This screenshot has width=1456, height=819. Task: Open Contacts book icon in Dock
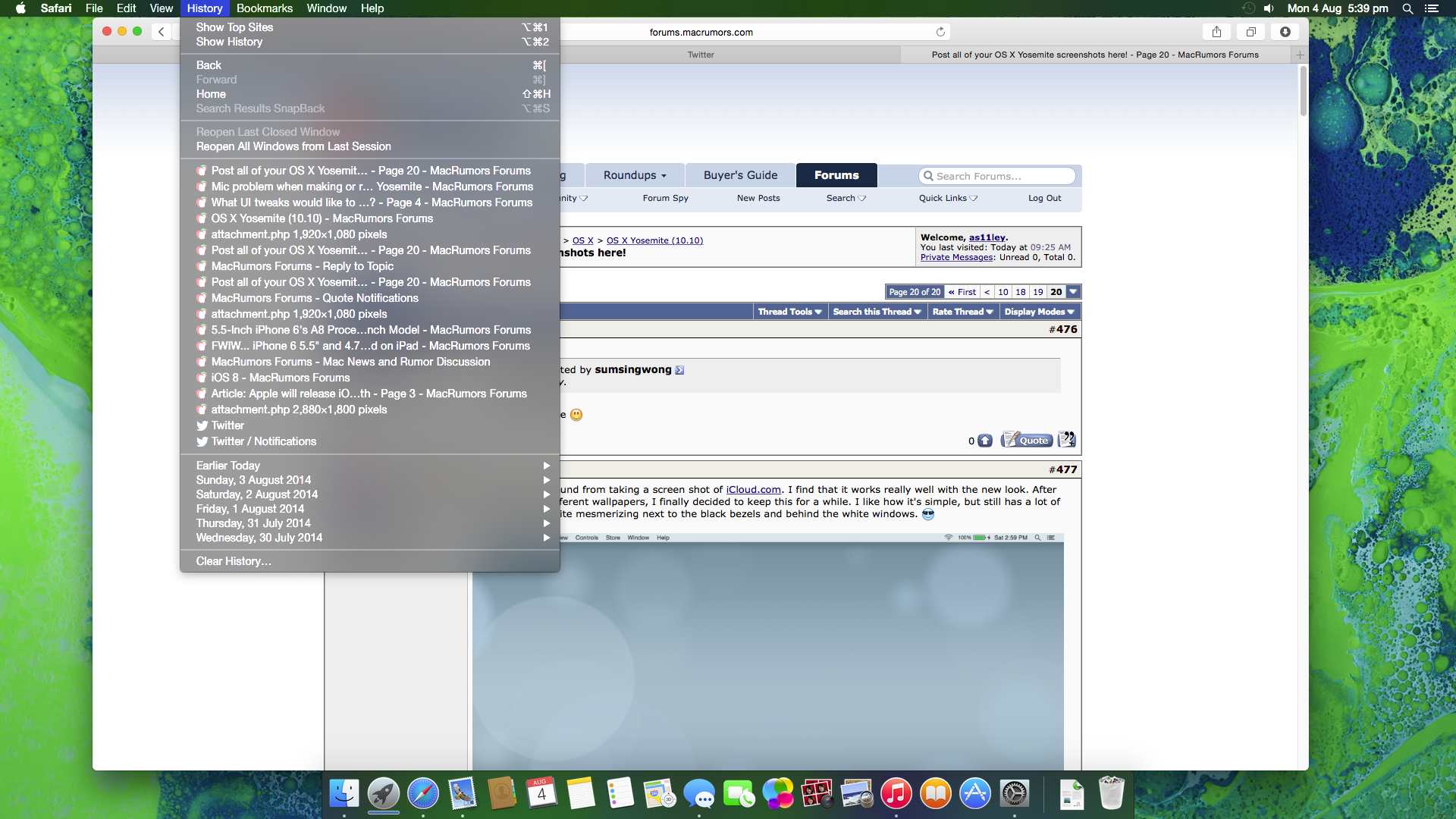502,794
